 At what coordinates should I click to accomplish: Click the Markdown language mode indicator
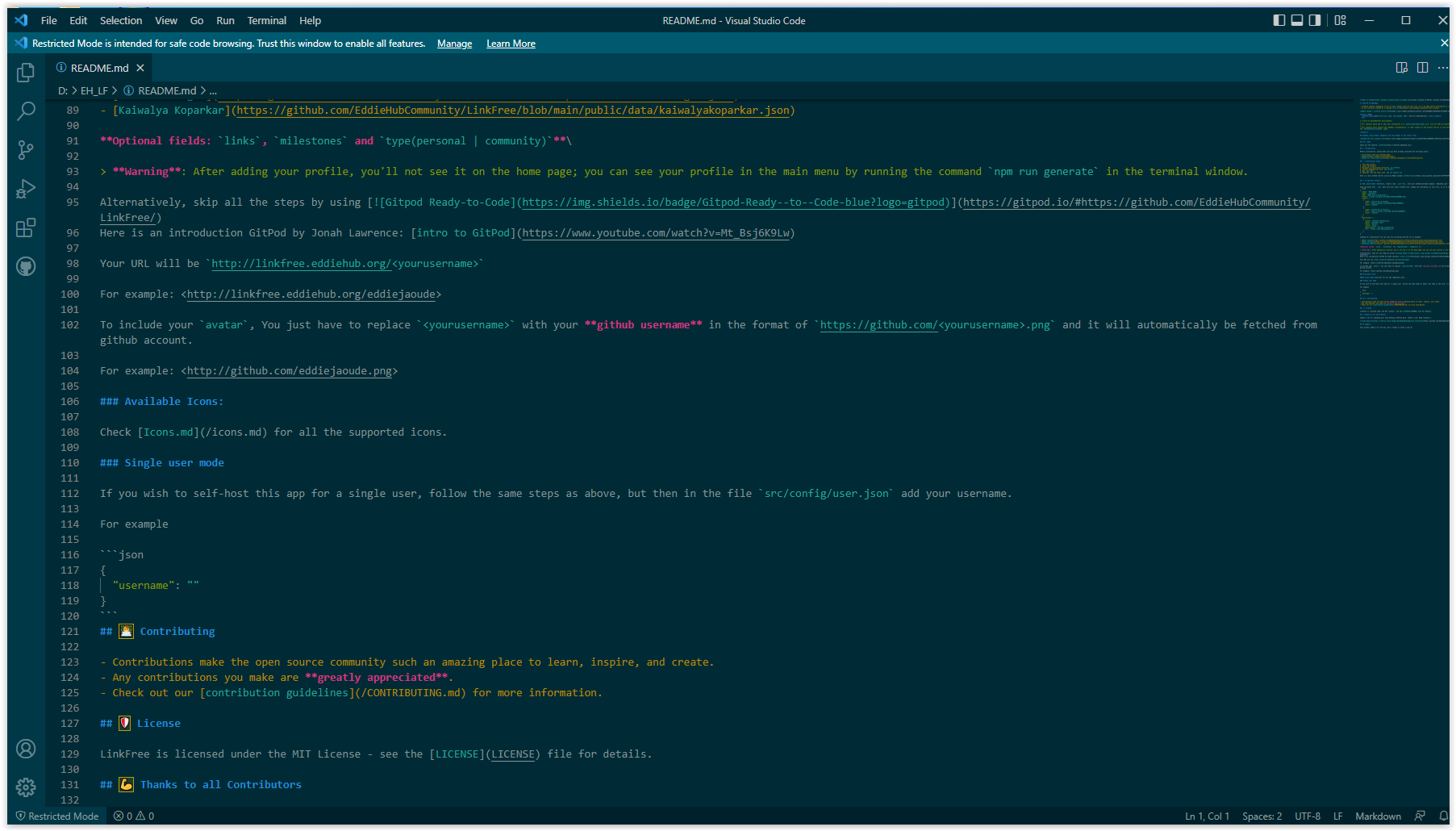pos(1379,816)
